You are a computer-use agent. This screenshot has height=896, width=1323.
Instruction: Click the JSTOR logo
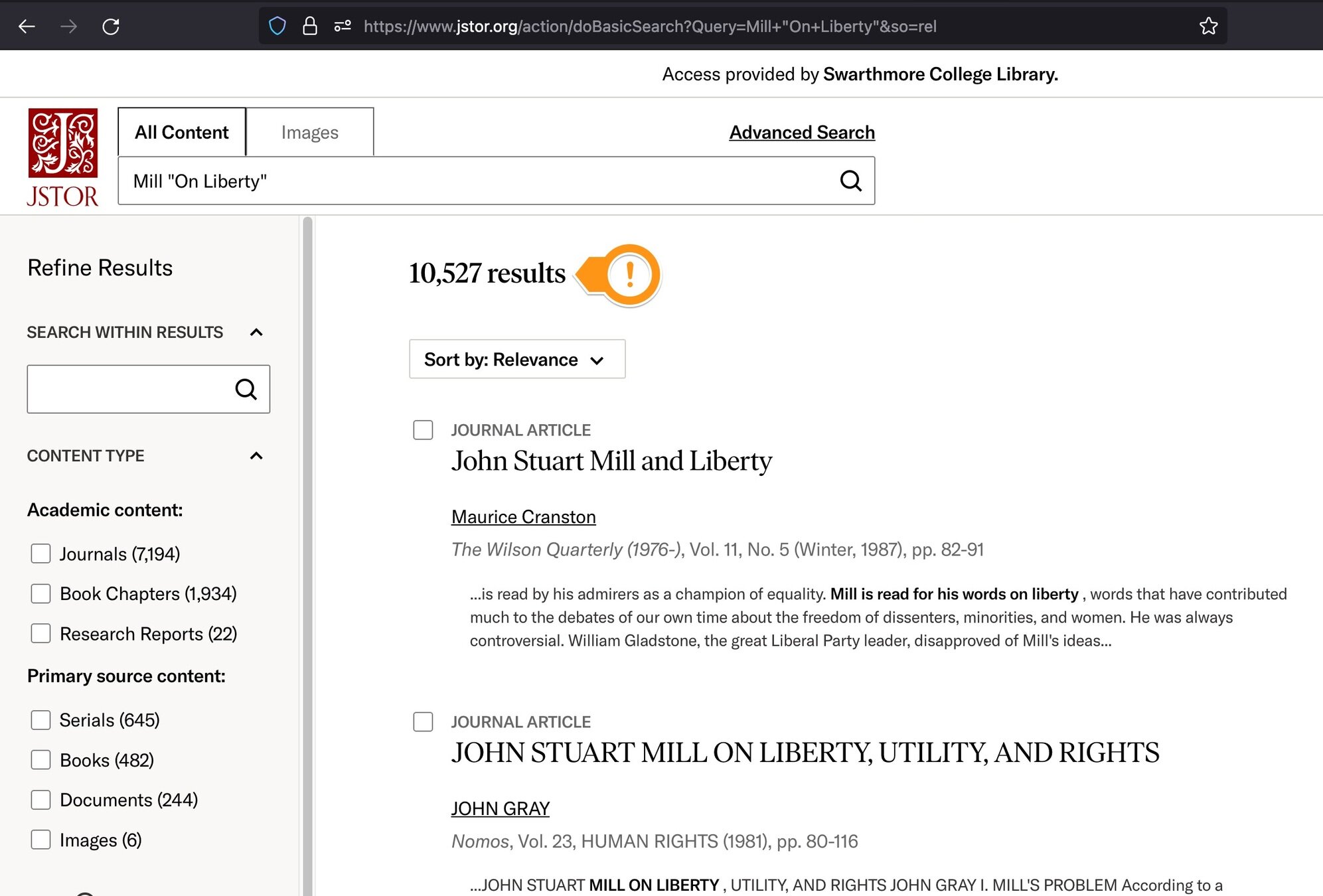[x=62, y=157]
